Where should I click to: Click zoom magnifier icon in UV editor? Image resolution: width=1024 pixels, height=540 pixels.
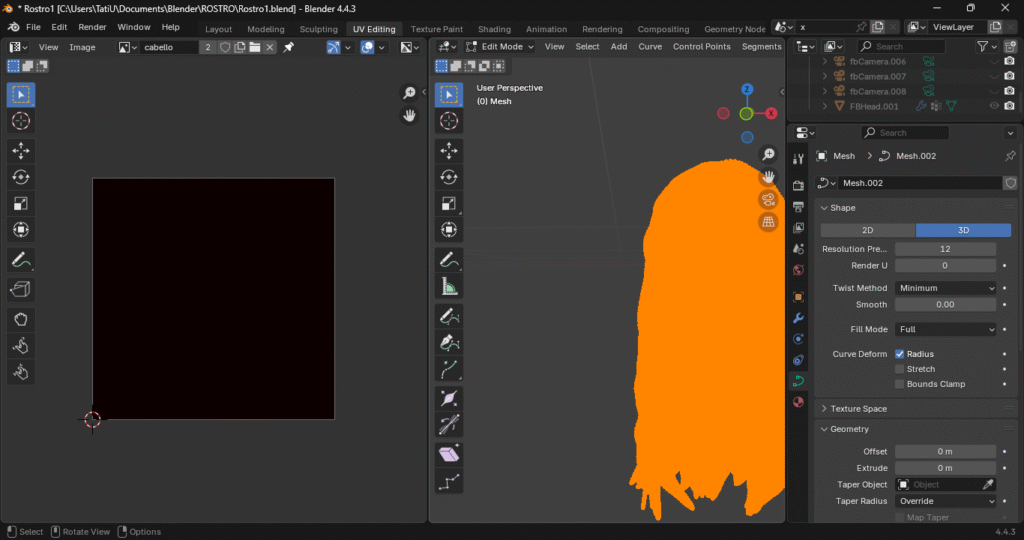(x=409, y=93)
